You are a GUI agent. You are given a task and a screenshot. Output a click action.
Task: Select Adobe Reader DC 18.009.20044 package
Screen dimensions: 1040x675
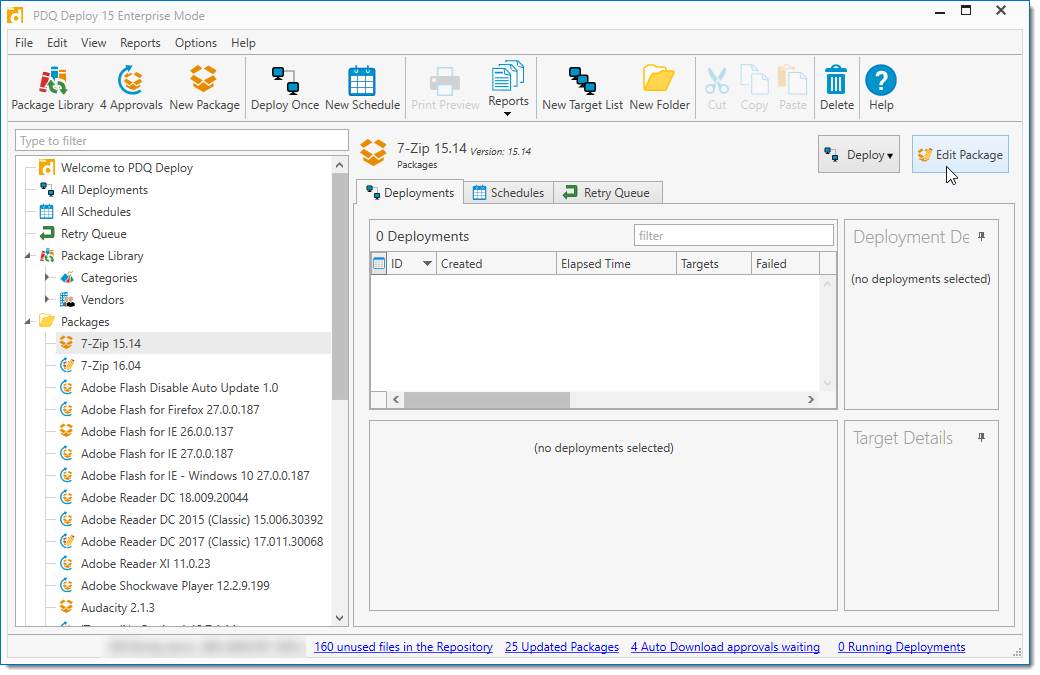(x=164, y=497)
